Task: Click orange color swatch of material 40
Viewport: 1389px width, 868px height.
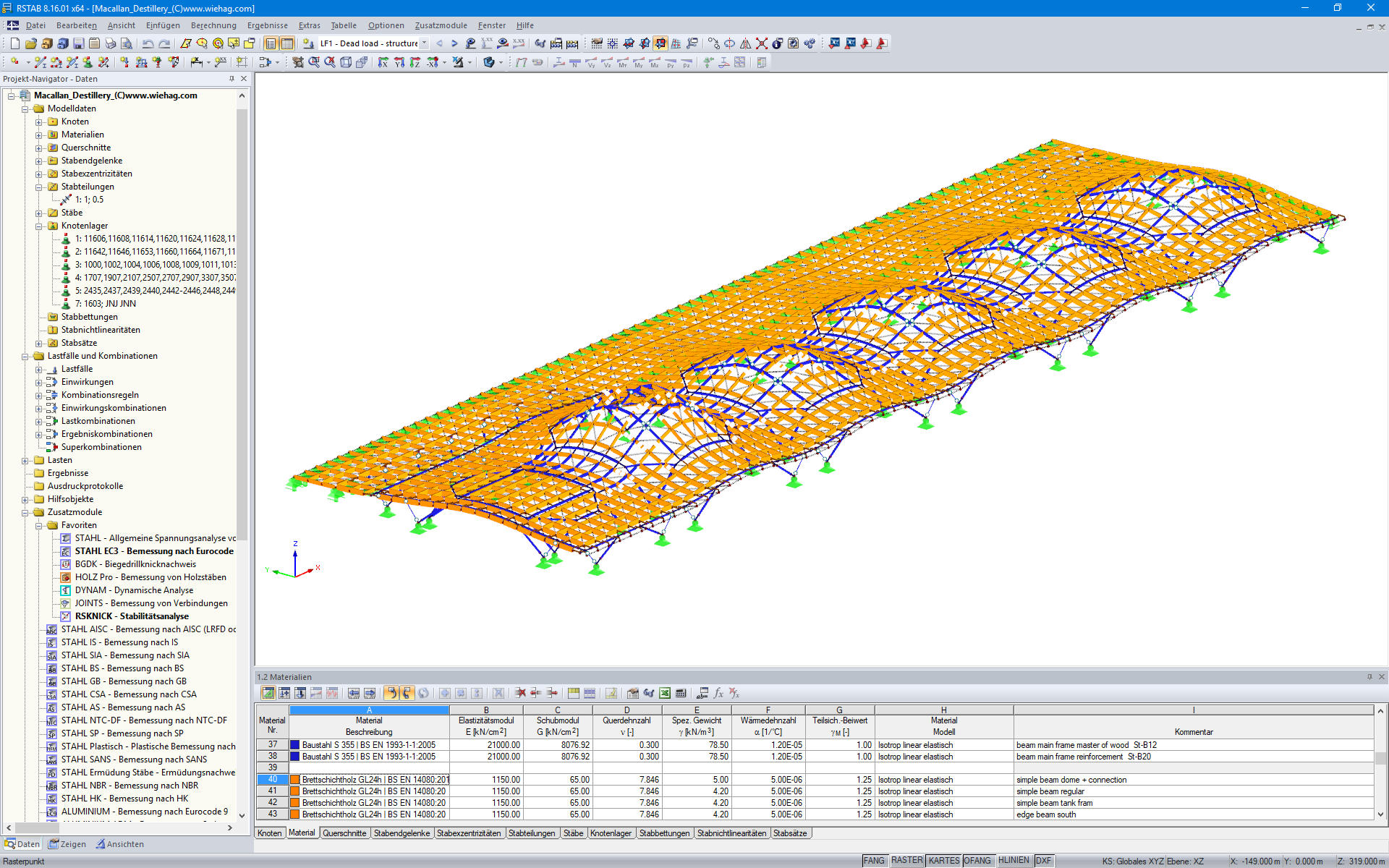Action: pyautogui.click(x=295, y=780)
